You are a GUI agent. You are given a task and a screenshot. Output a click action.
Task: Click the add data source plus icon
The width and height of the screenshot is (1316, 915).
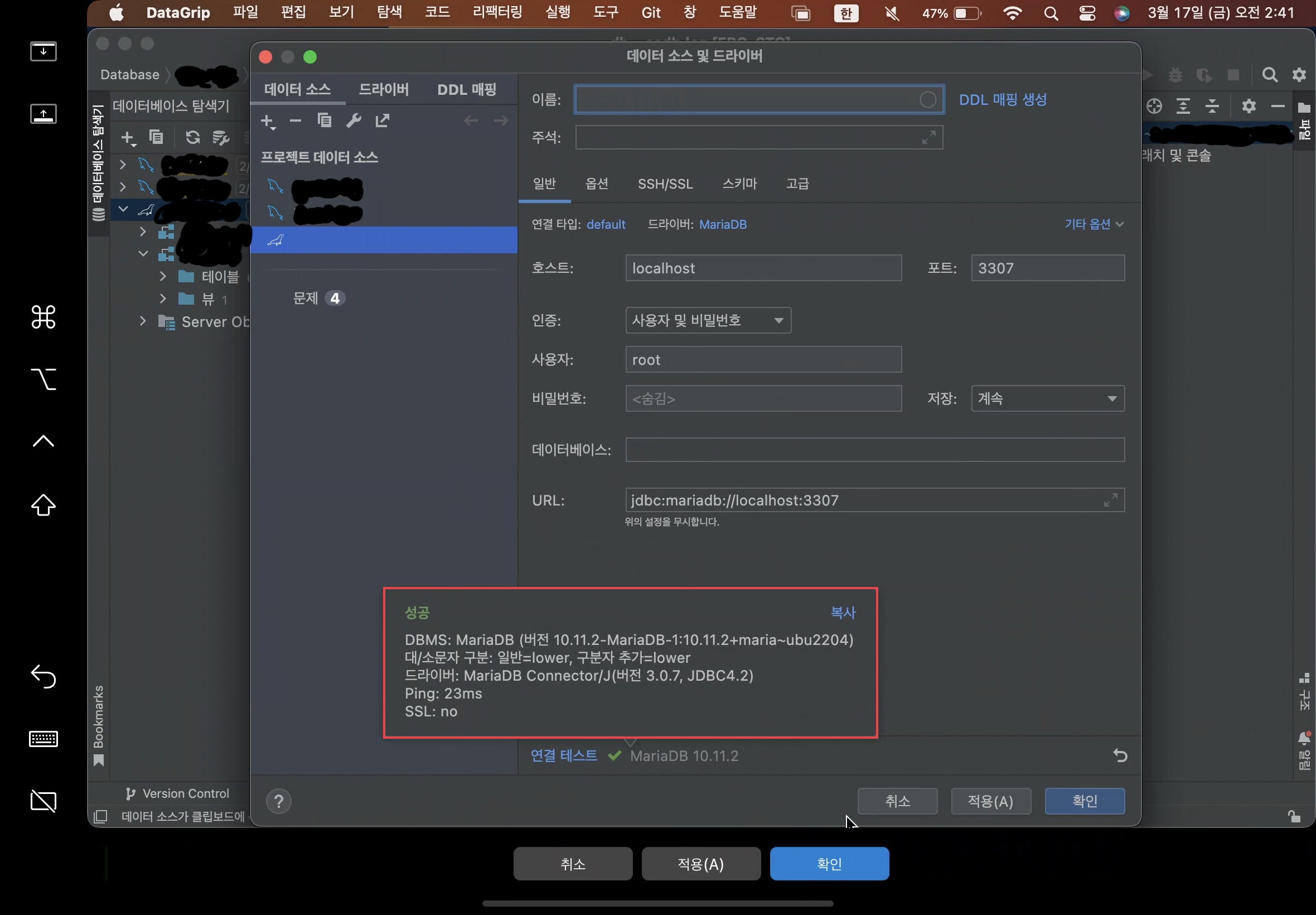[267, 121]
